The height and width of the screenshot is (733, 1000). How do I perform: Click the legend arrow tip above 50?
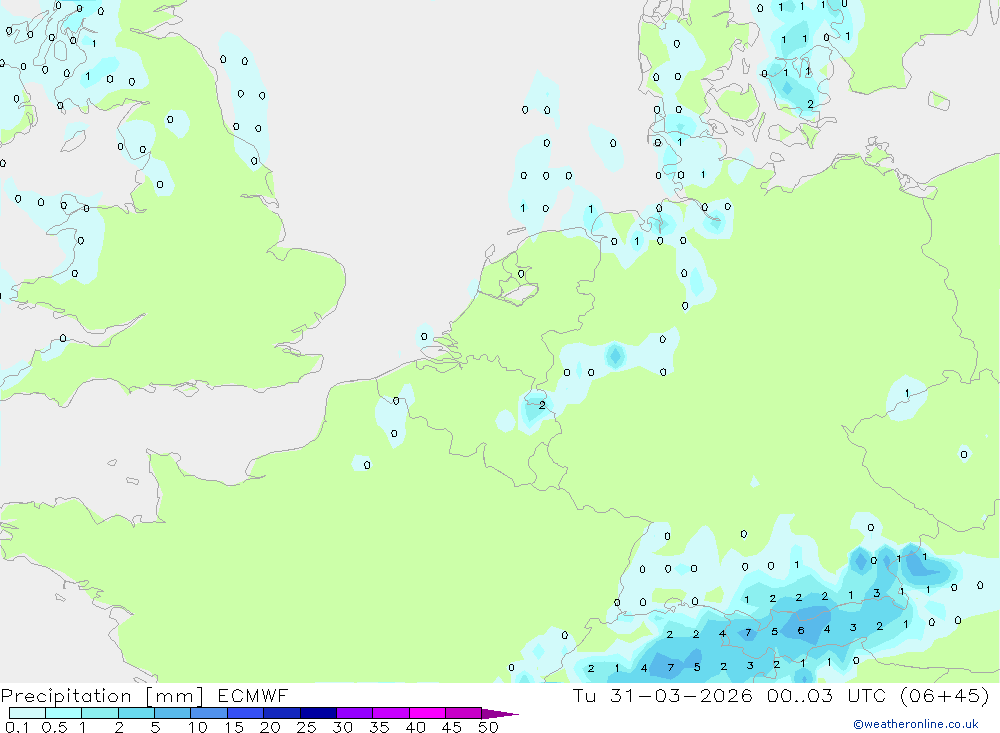pos(500,714)
